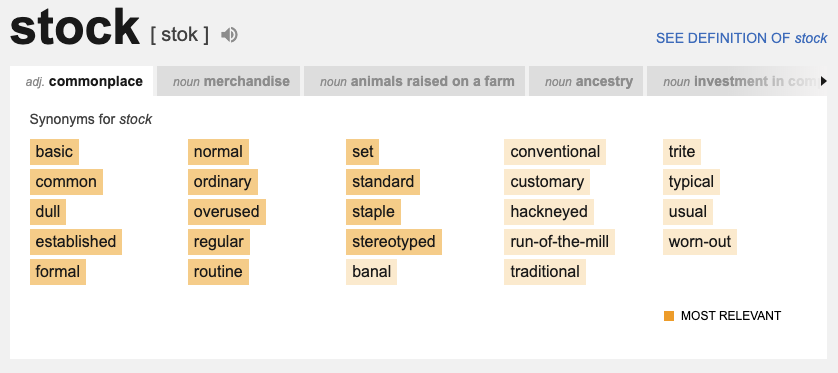Click the orange Most Relevant legend square
The height and width of the screenshot is (373, 838).
(x=669, y=316)
